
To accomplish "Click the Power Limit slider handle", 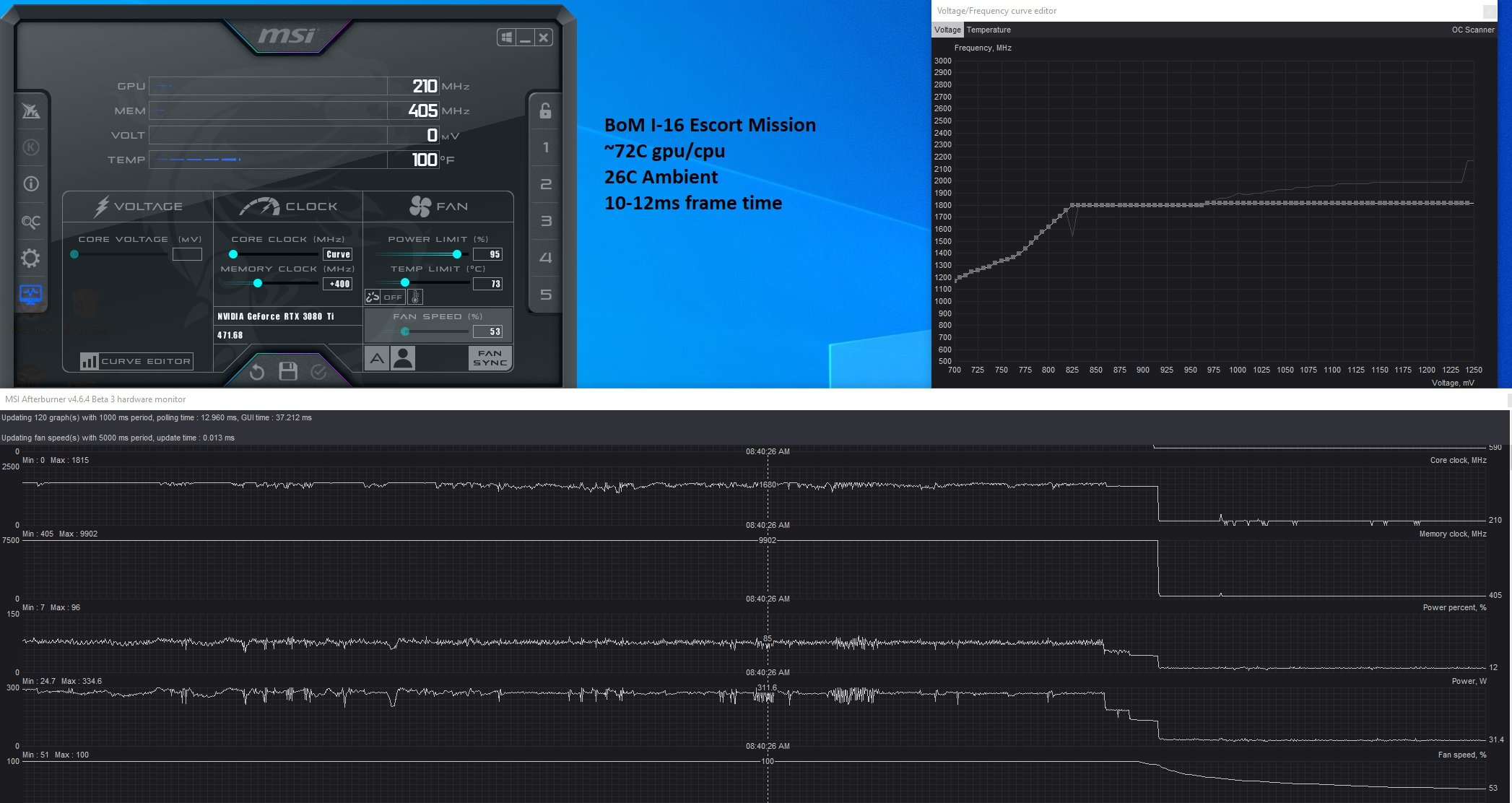I will pos(457,254).
